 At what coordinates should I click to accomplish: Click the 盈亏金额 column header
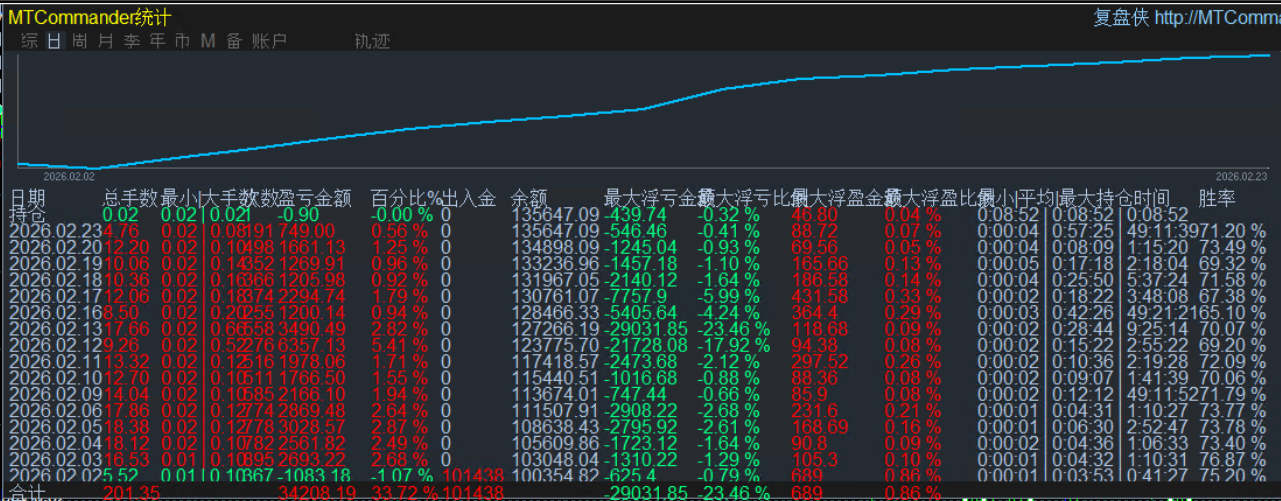pyautogui.click(x=315, y=198)
